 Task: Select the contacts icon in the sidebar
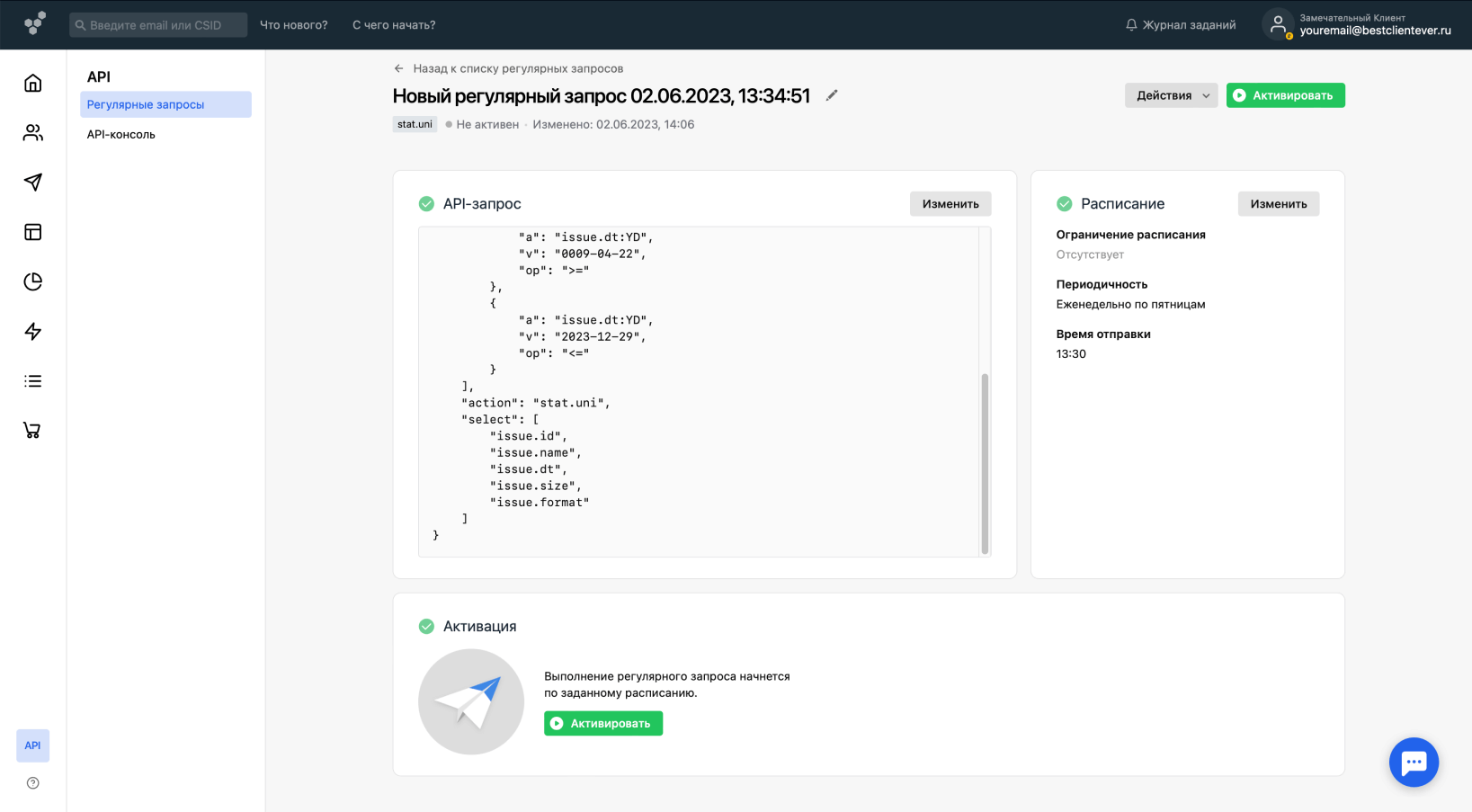(32, 132)
